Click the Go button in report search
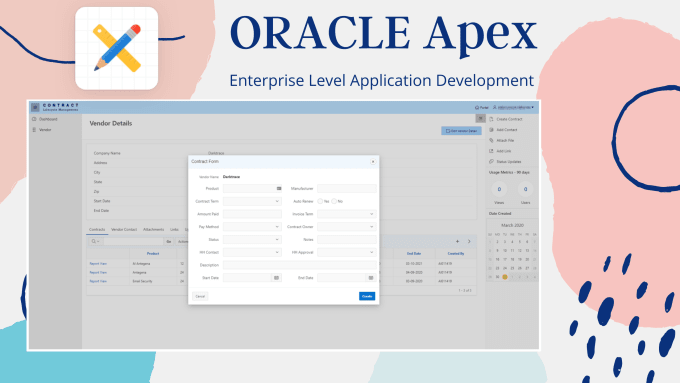This screenshot has height=383, width=680. point(169,241)
